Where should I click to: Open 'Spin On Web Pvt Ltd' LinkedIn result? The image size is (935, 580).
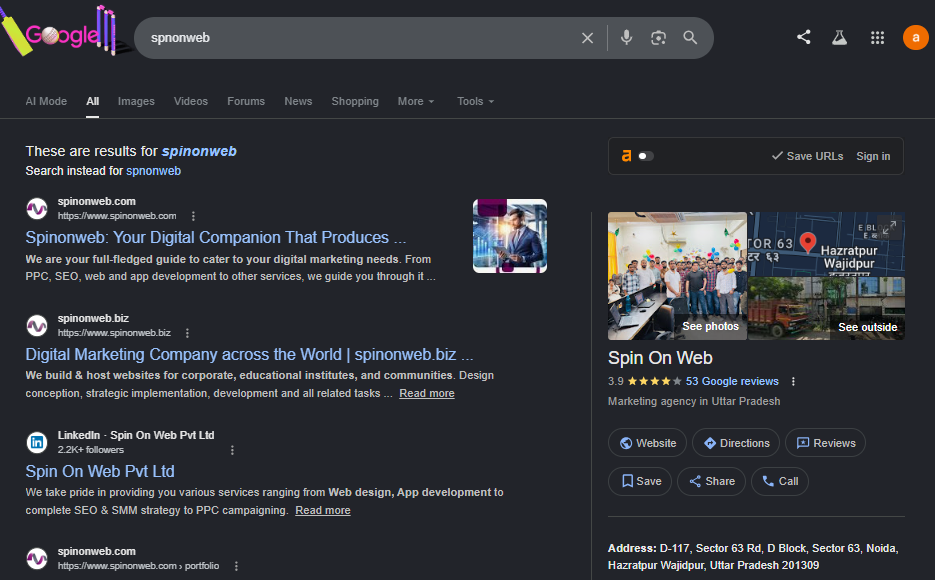tap(100, 472)
